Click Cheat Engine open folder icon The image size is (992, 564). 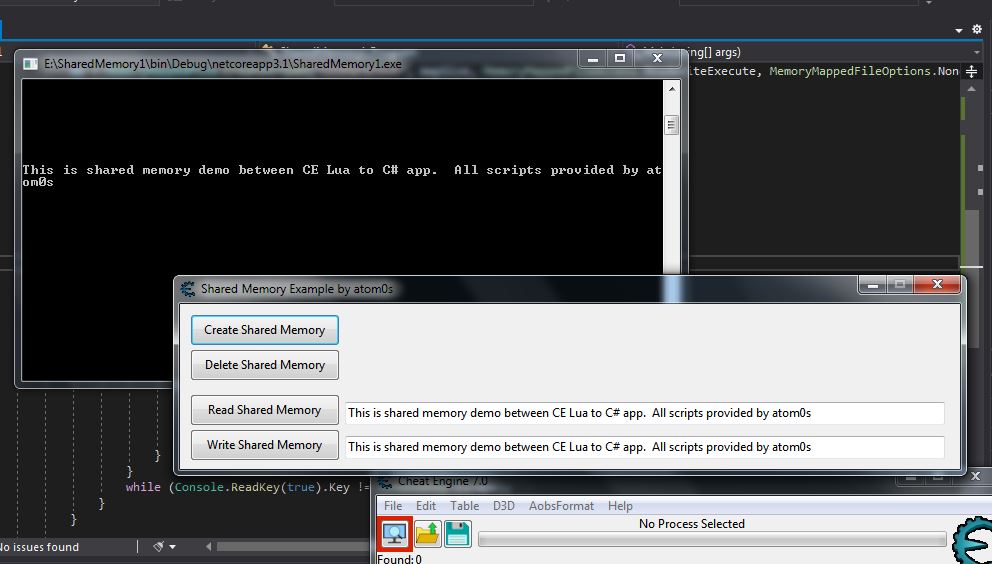click(x=427, y=534)
